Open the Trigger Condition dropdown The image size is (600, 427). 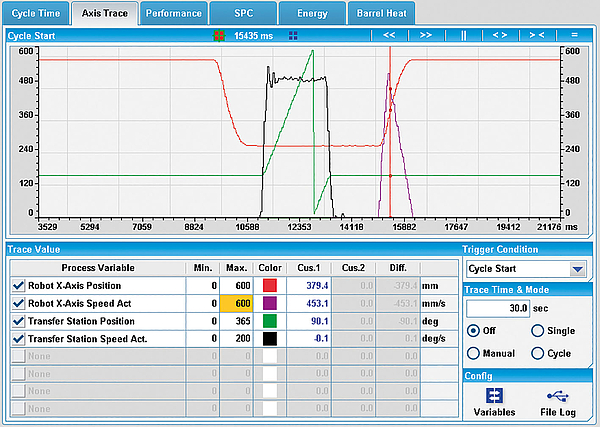click(576, 269)
